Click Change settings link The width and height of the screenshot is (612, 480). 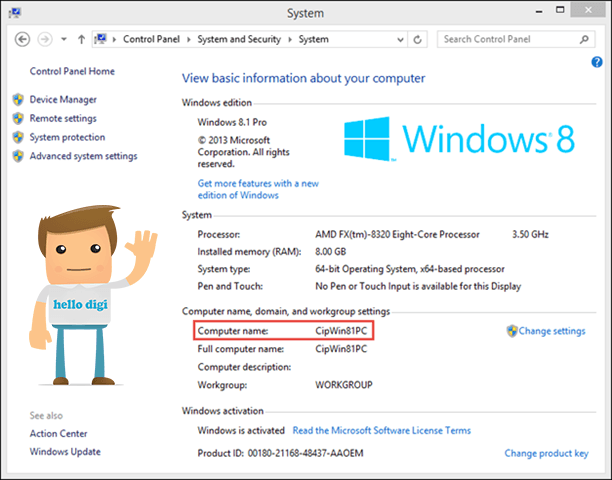(x=552, y=331)
